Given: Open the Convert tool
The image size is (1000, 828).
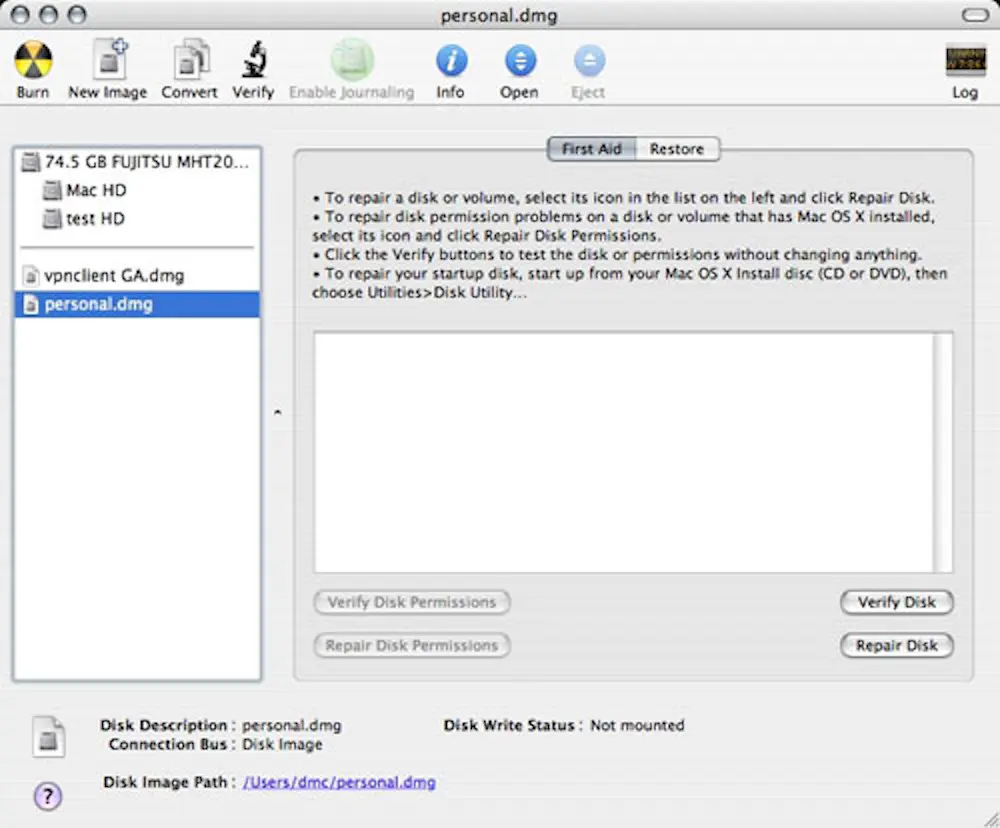Looking at the screenshot, I should 188,62.
